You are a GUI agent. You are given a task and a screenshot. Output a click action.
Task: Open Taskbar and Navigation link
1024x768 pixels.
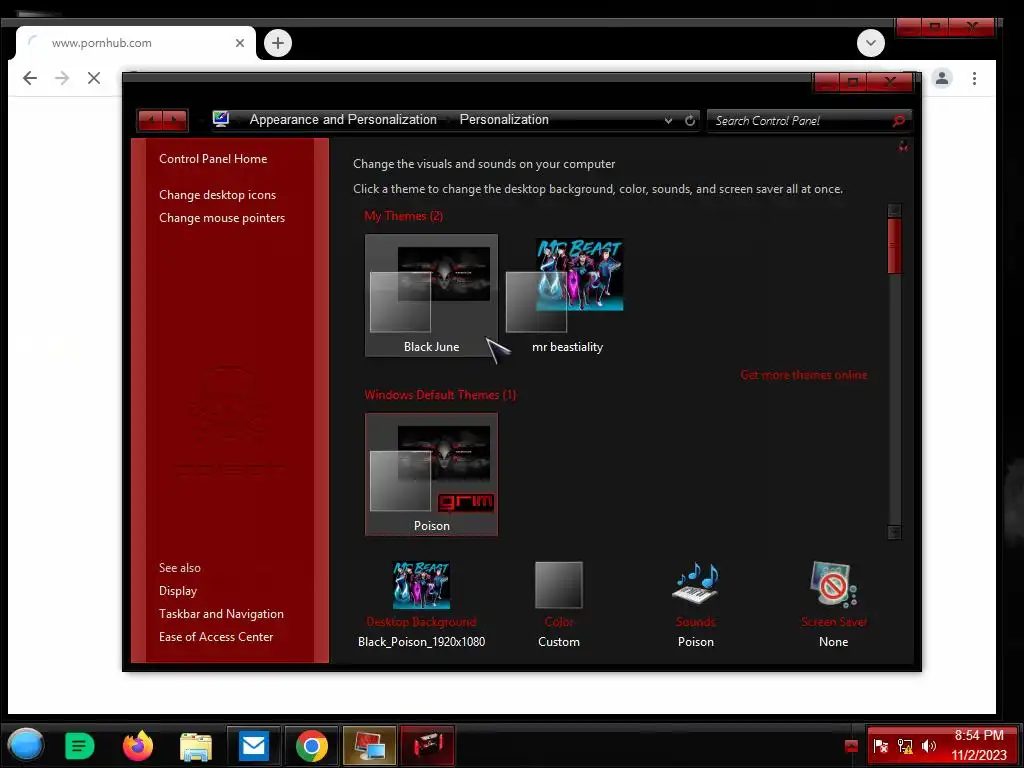(x=221, y=614)
